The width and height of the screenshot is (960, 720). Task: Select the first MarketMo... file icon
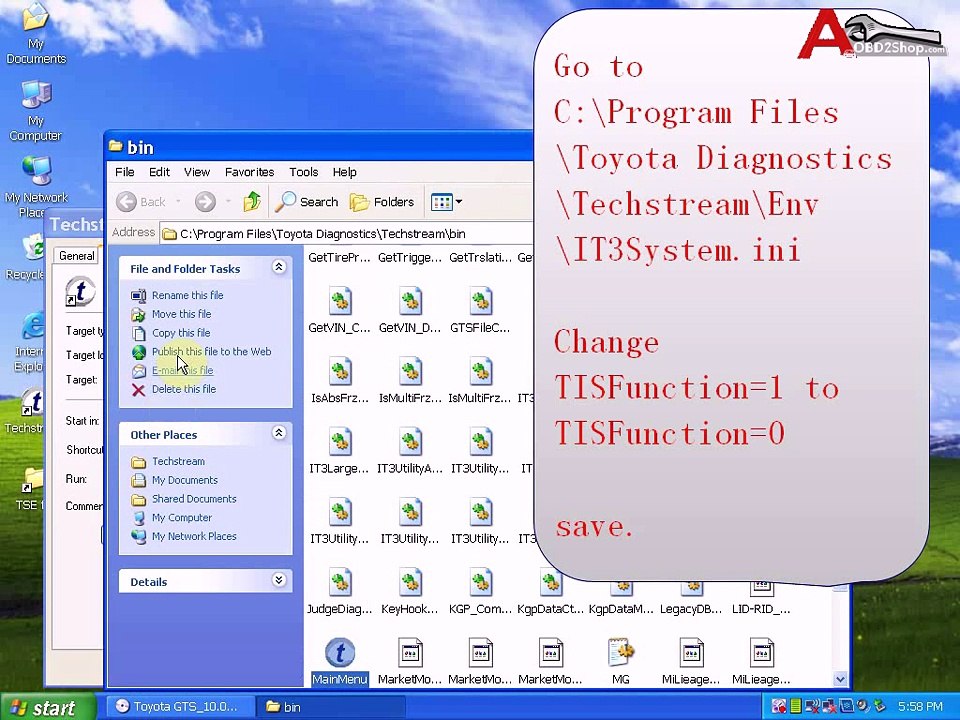410,653
